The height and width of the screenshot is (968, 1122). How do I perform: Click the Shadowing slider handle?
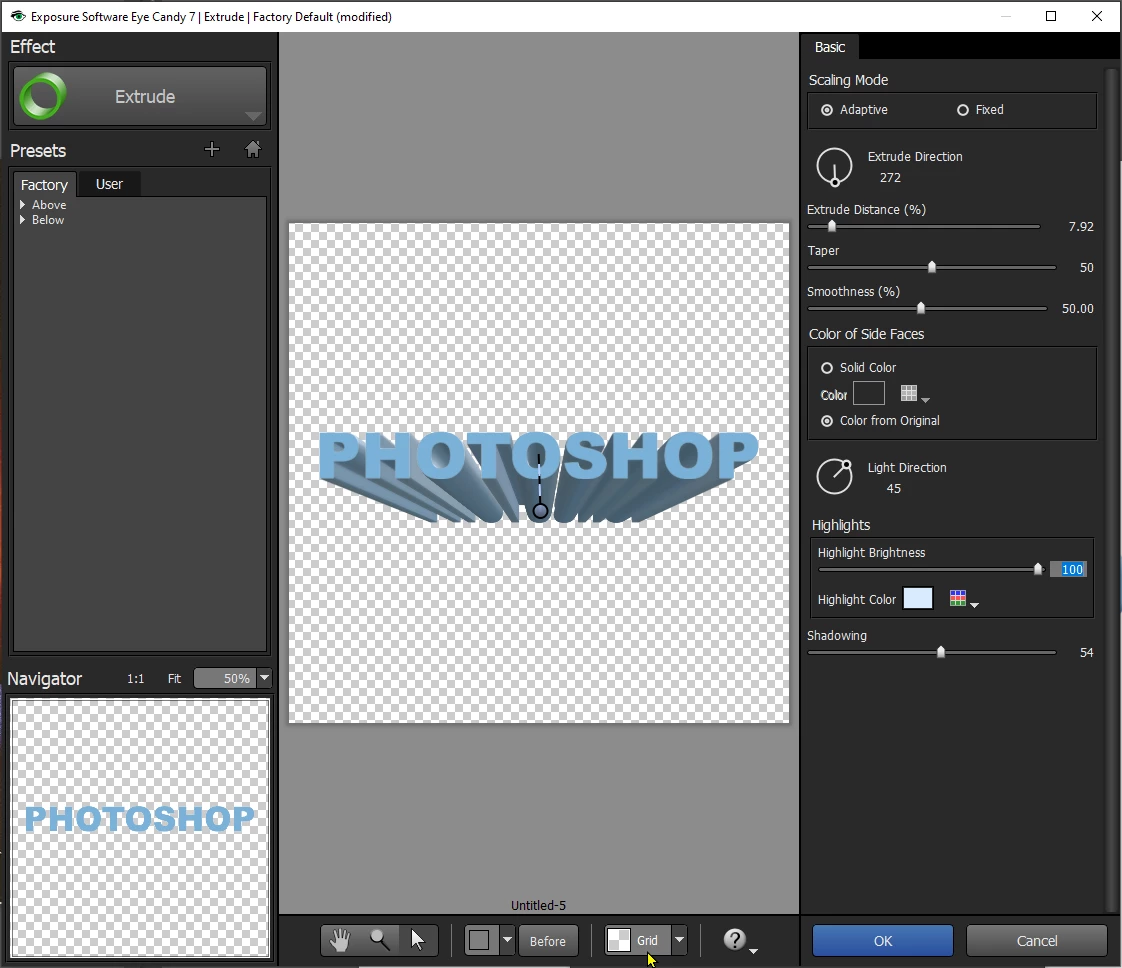click(941, 652)
